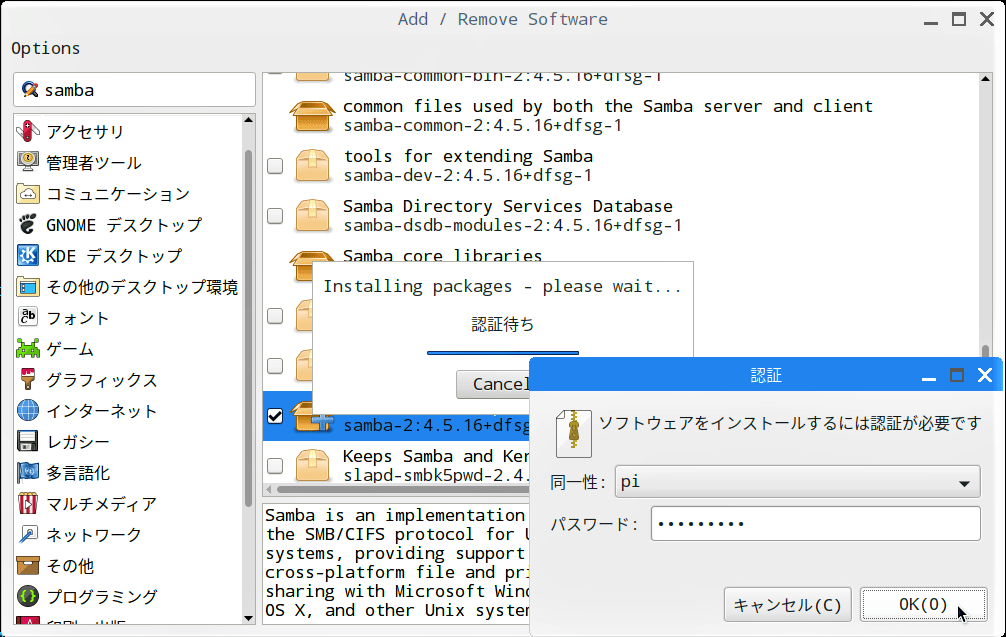Image resolution: width=1006 pixels, height=637 pixels.
Task: Select the 多言語化 flag icon
Action: click(28, 472)
